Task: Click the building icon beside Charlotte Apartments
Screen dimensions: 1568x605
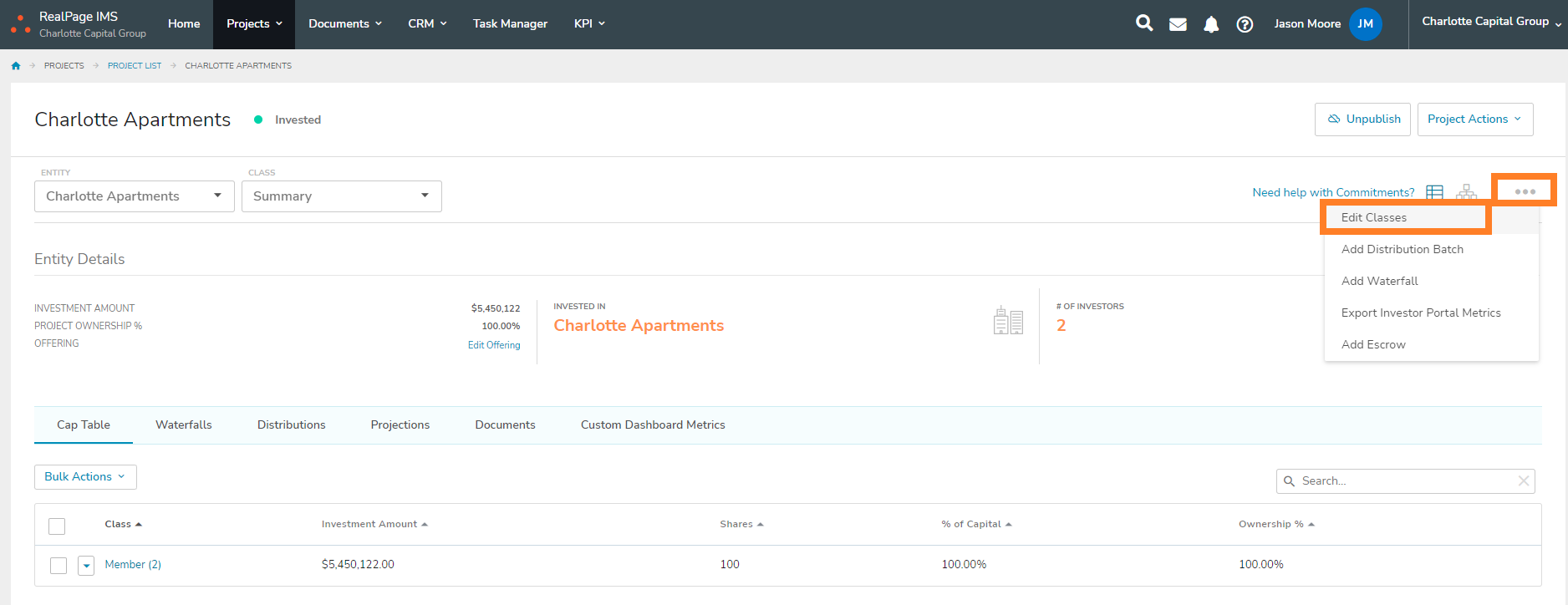Action: coord(1008,321)
